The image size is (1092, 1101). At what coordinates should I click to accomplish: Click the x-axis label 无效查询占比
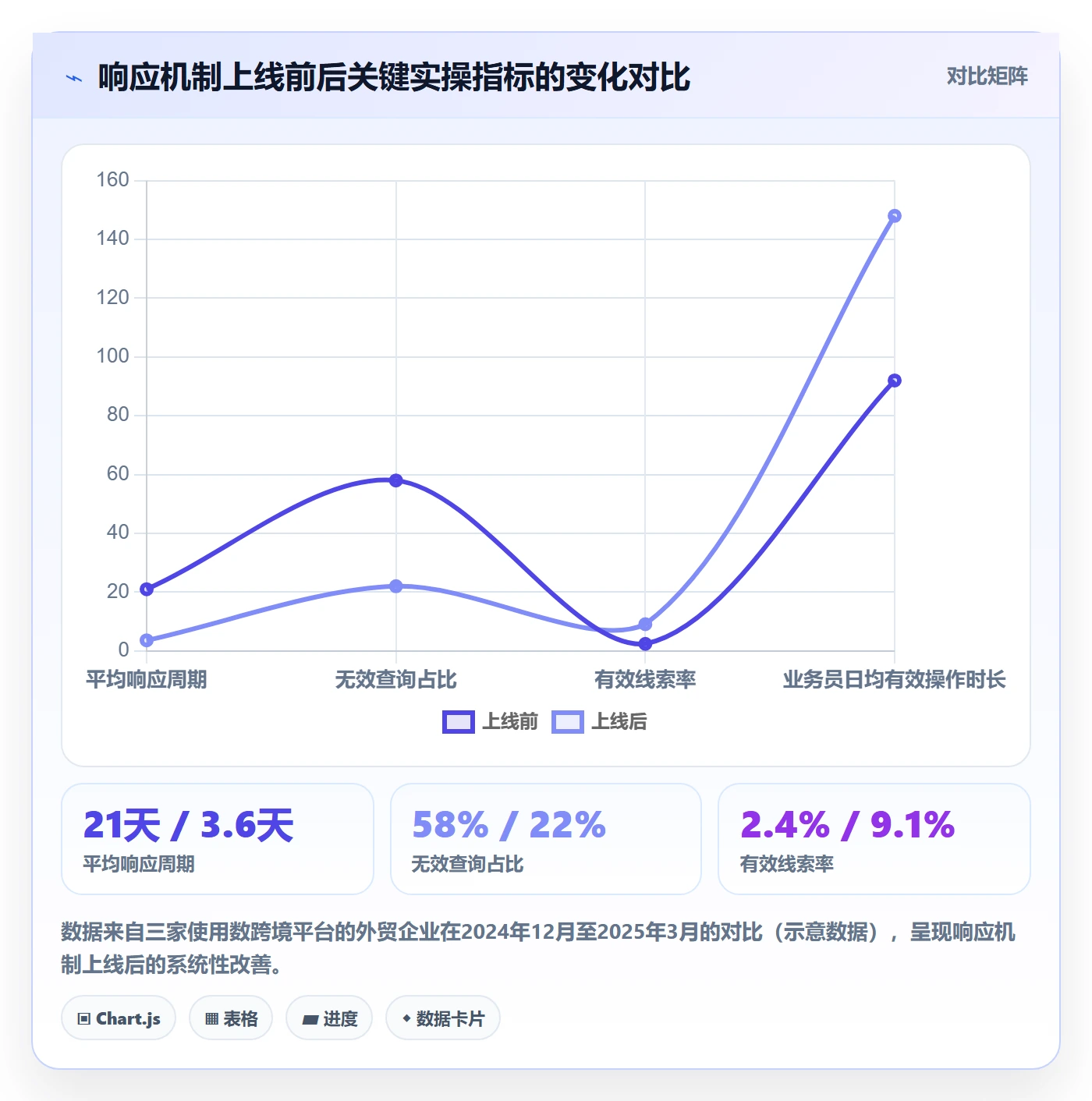point(396,679)
